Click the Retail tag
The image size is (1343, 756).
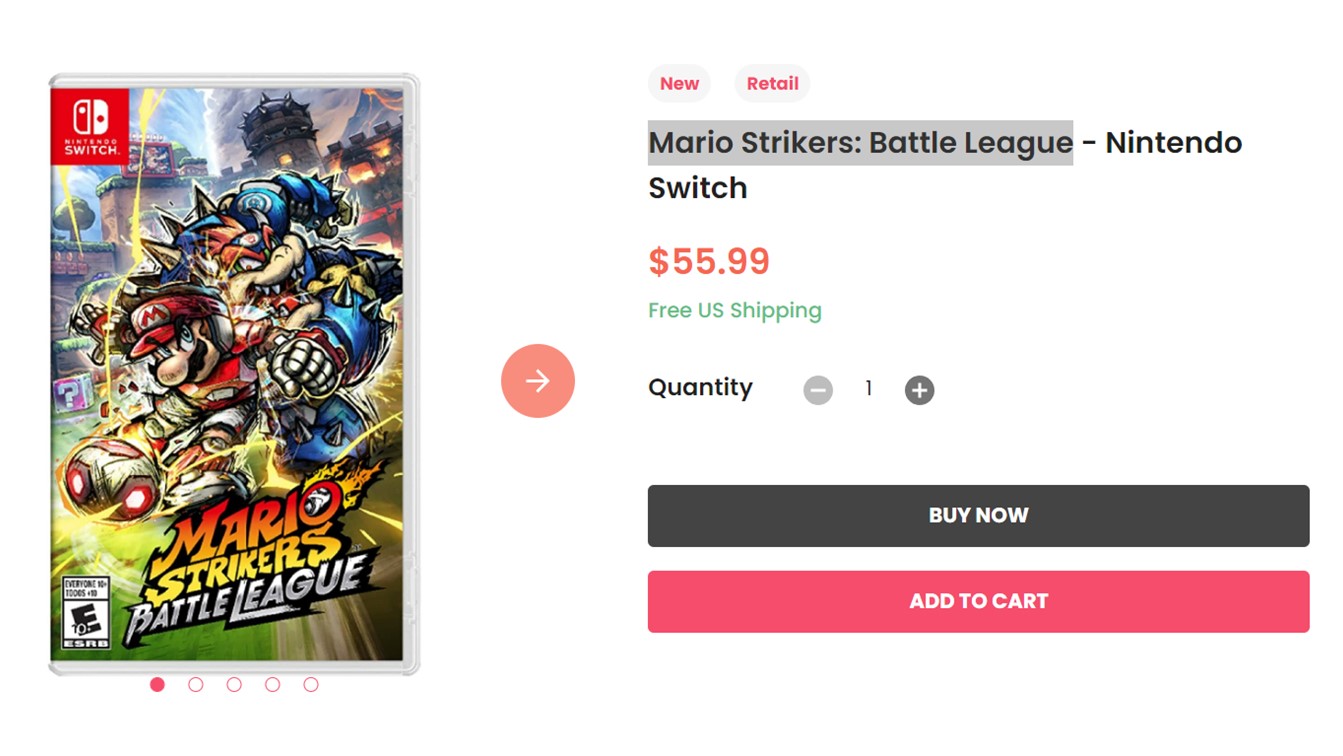(772, 84)
